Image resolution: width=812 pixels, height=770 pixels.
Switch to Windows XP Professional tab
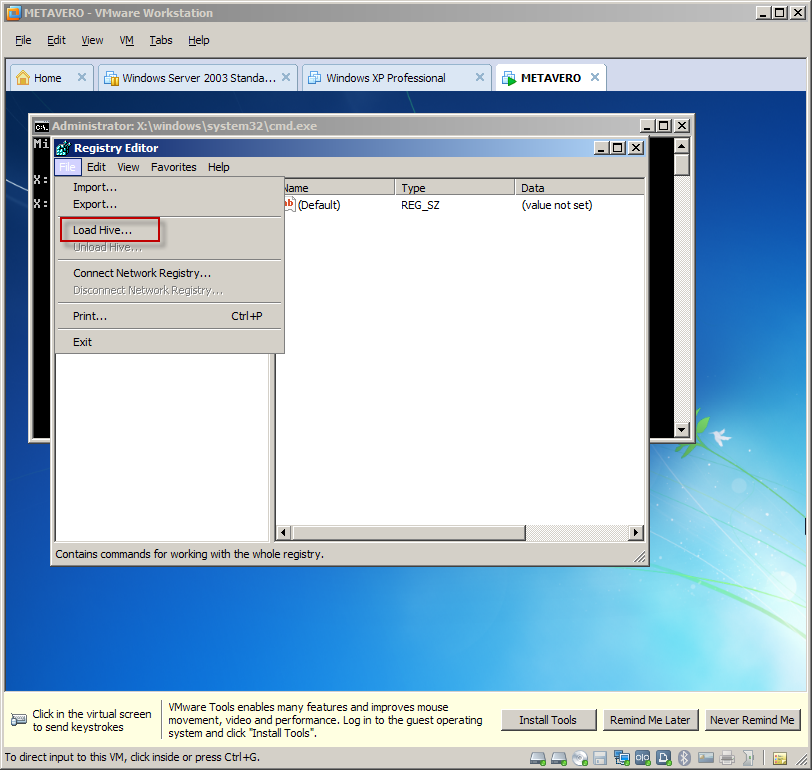point(385,78)
